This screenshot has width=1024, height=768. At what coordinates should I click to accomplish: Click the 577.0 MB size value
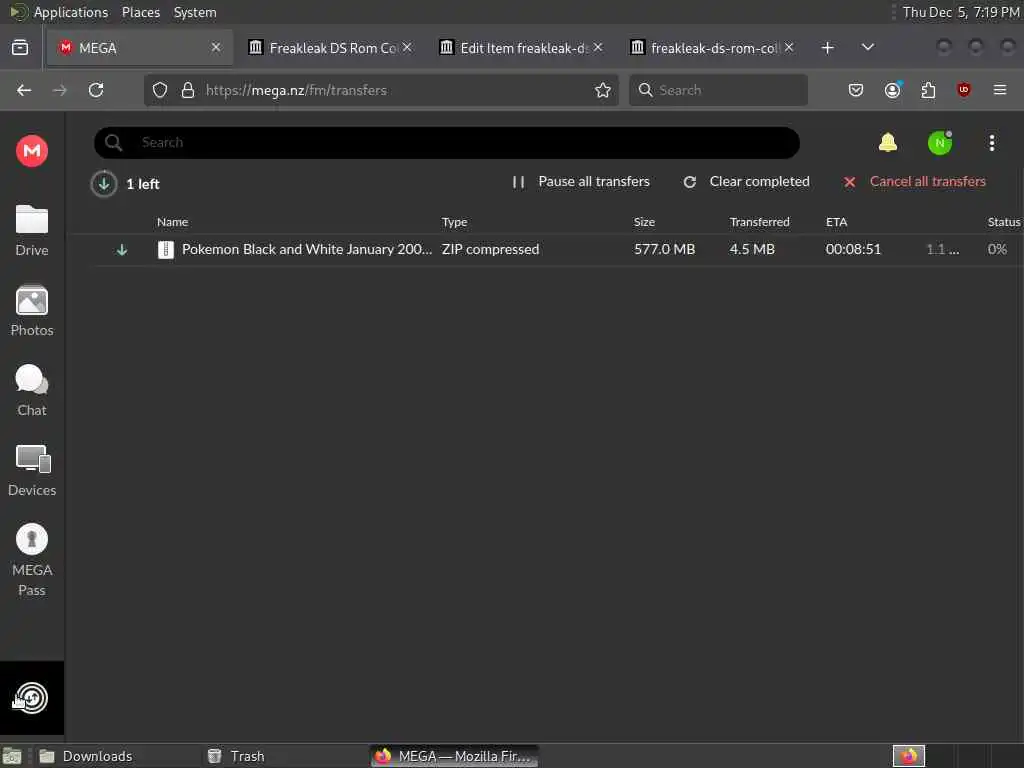pyautogui.click(x=664, y=249)
